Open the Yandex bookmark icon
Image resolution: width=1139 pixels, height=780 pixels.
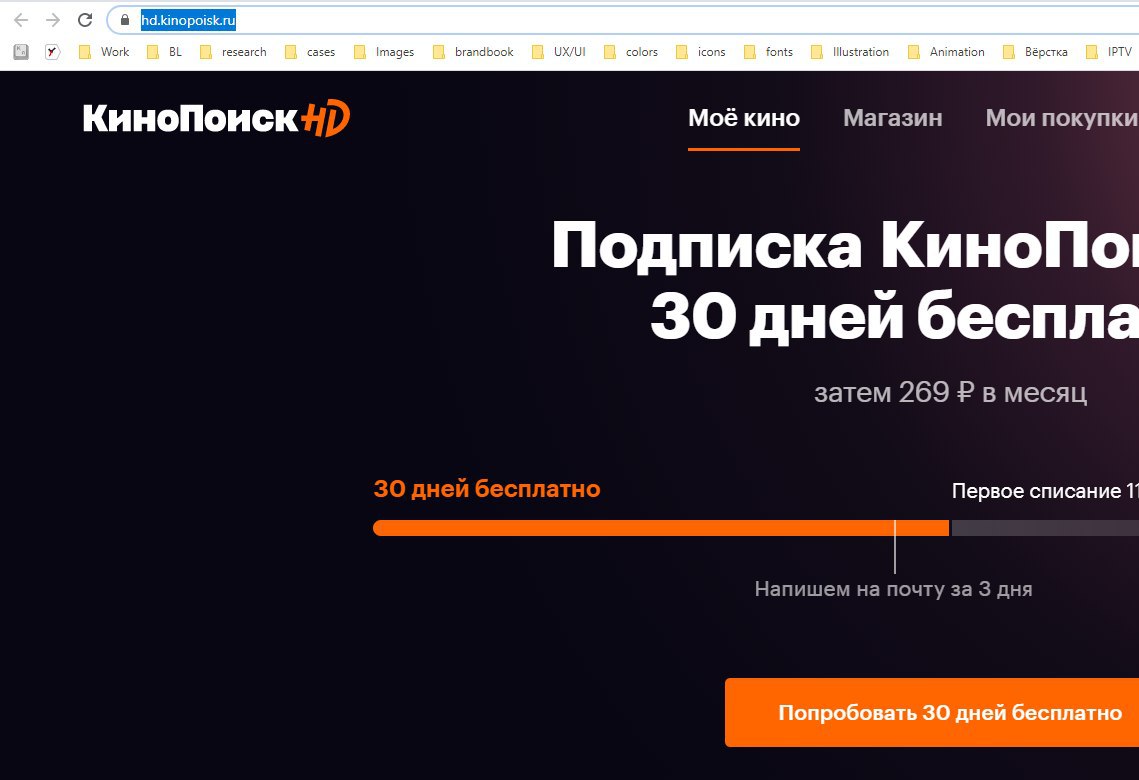point(52,52)
